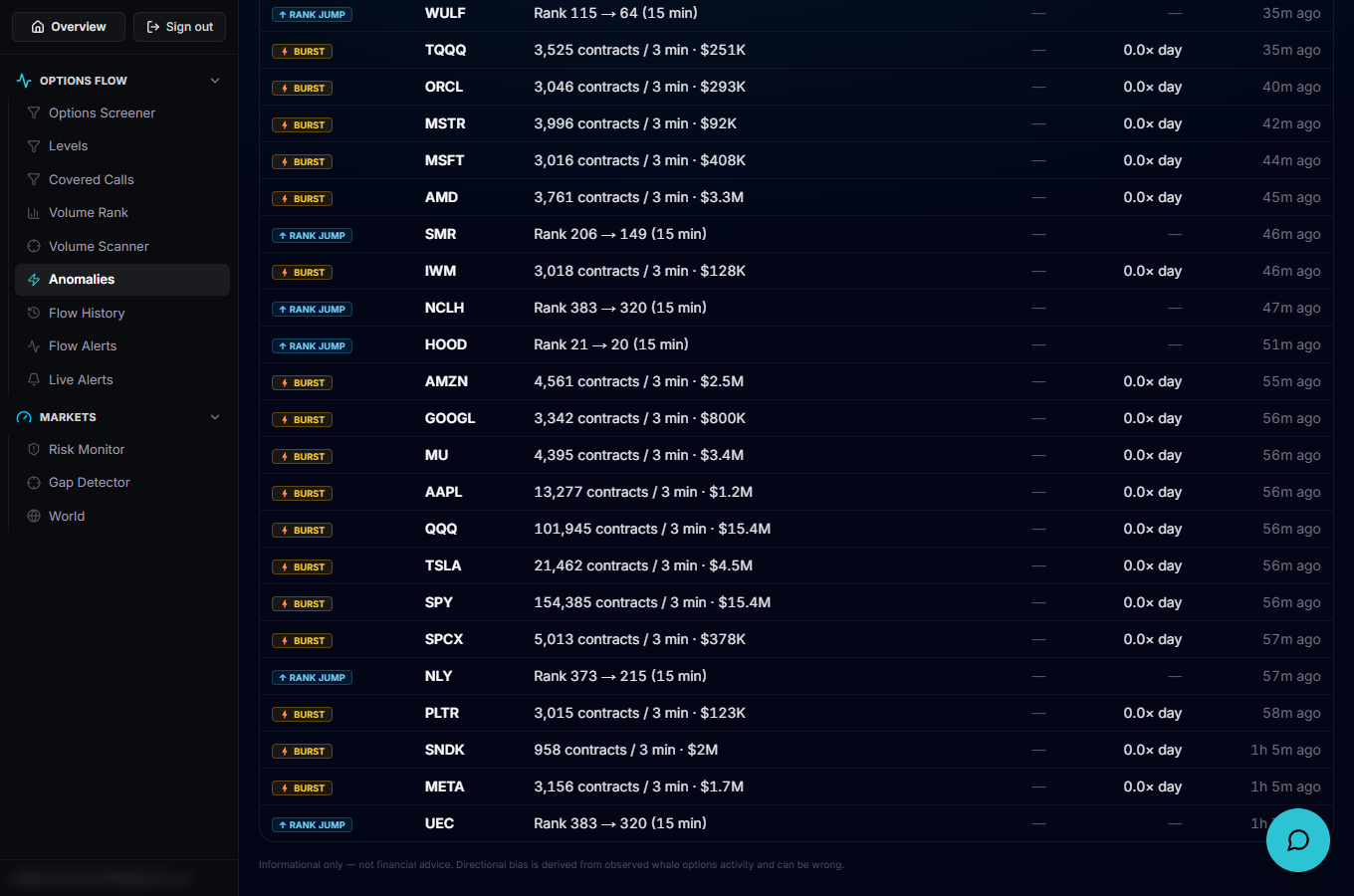Viewport: 1354px width, 896px height.
Task: Click the GOOGL ticker
Action: pos(450,418)
